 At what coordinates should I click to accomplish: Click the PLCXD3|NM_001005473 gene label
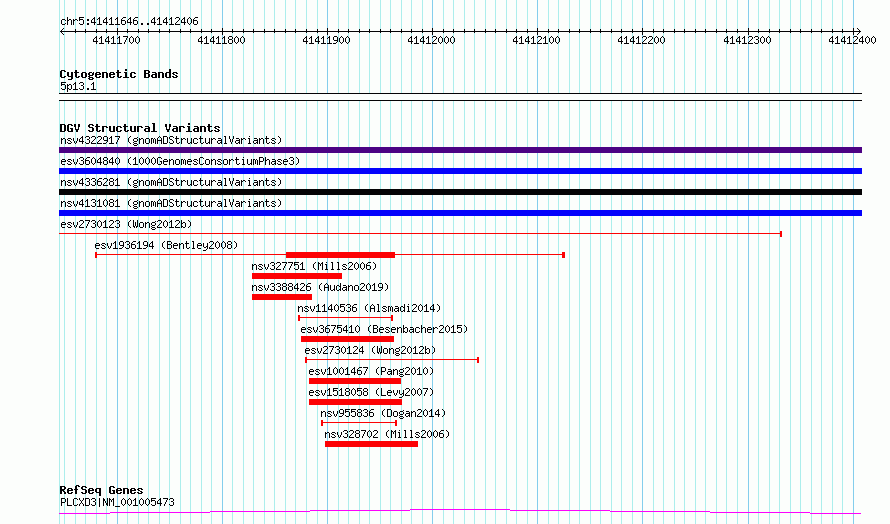click(117, 502)
